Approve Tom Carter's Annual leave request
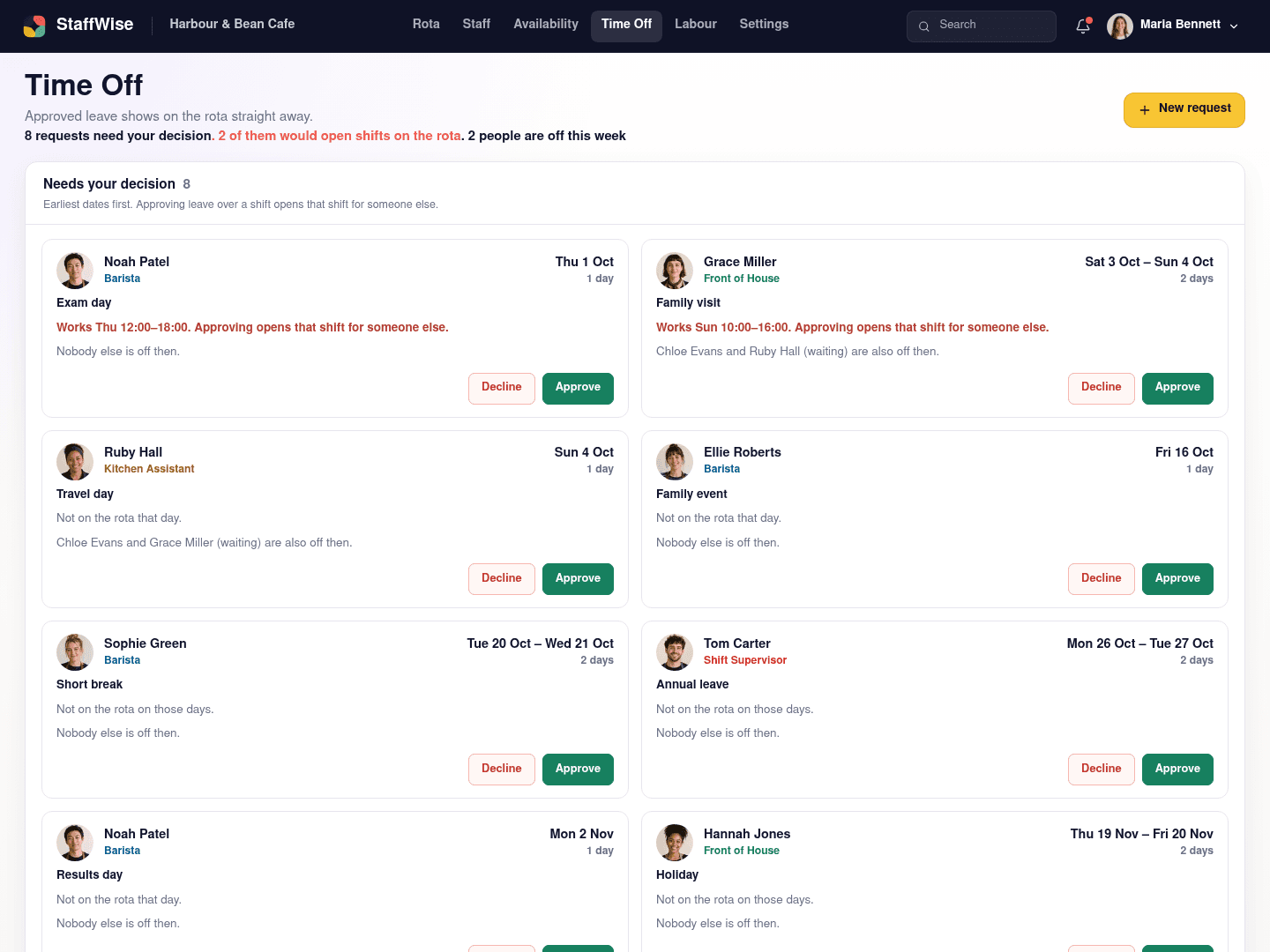Viewport: 1270px width, 952px height. (1177, 770)
